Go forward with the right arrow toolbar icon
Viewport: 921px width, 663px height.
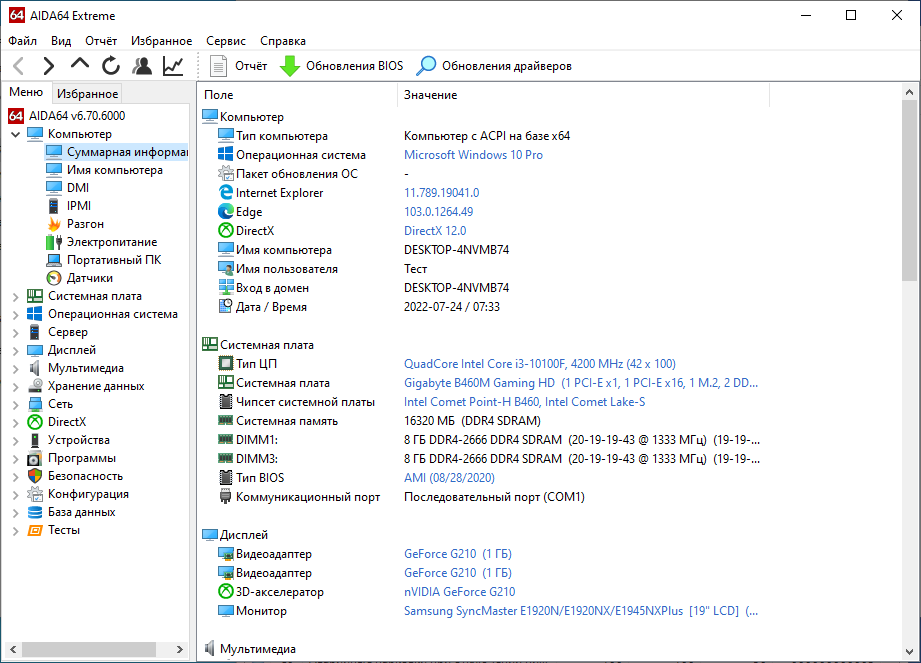[49, 66]
